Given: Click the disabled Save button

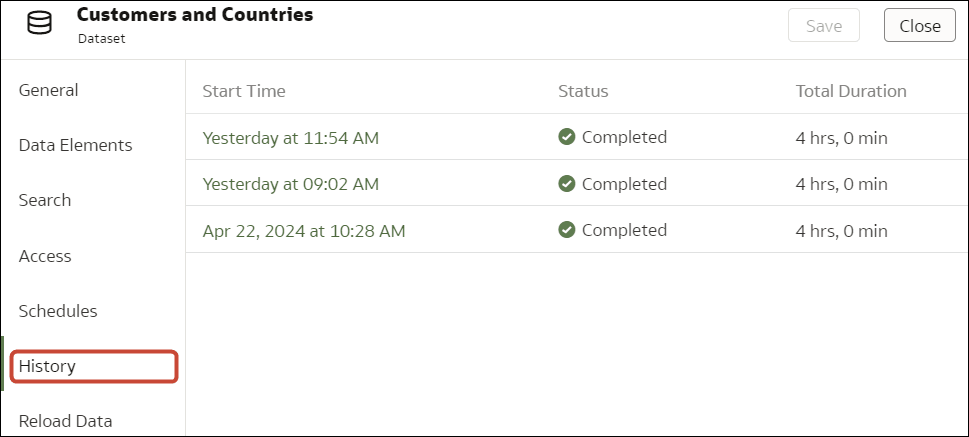Looking at the screenshot, I should [824, 26].
